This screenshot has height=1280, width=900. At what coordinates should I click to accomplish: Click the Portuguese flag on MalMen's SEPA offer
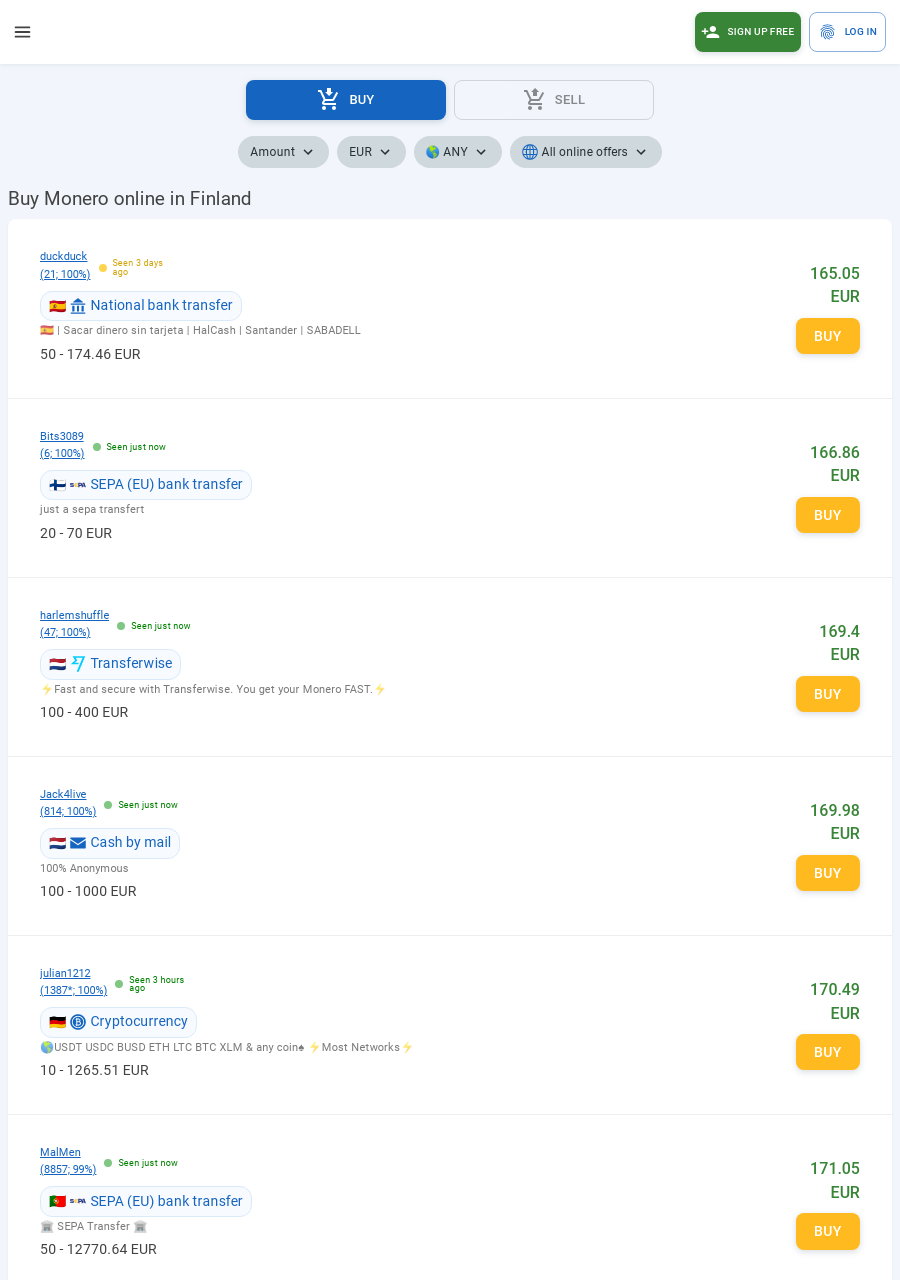coord(58,1201)
